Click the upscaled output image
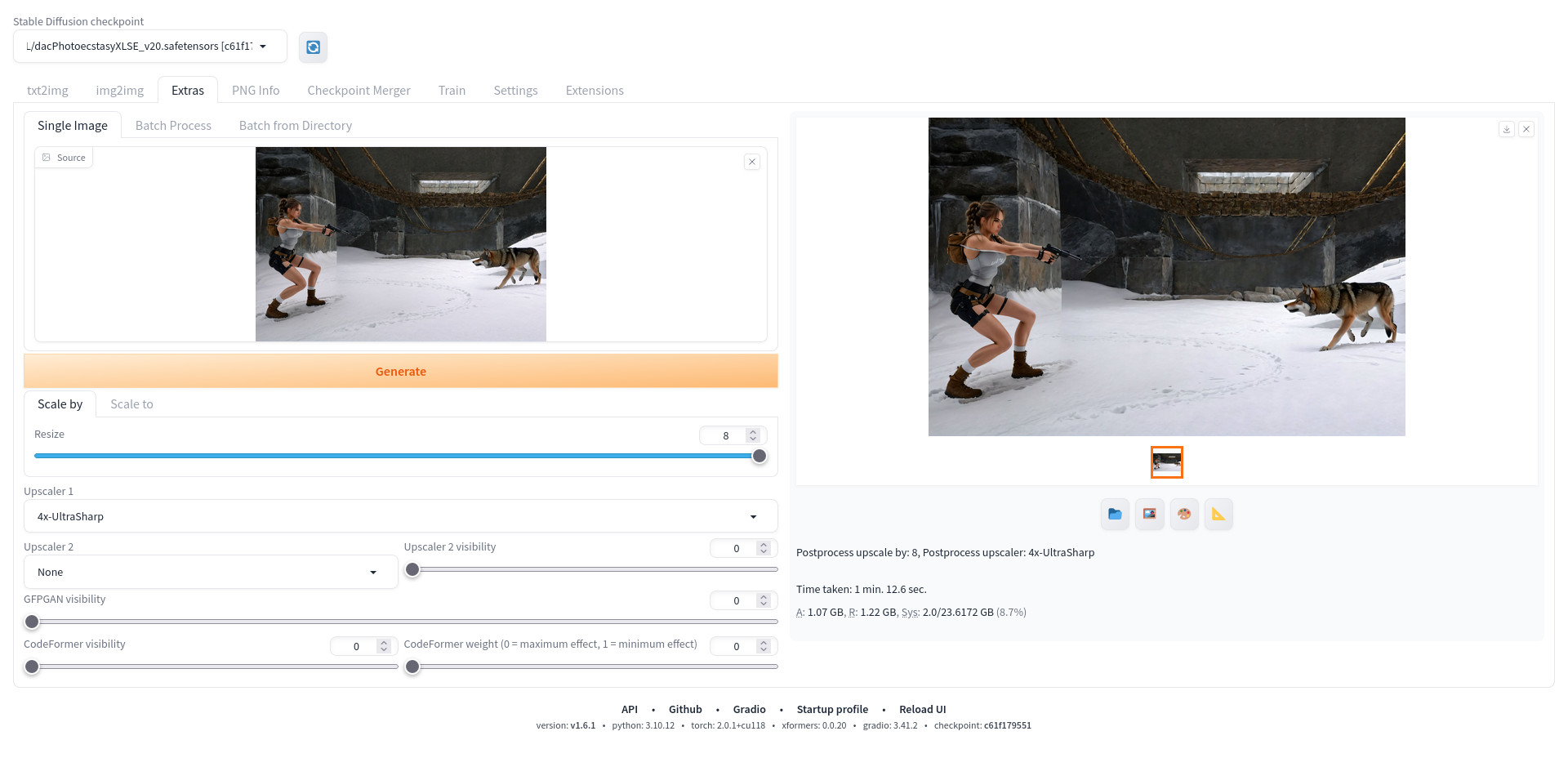The width and height of the screenshot is (1568, 758). coord(1166,277)
